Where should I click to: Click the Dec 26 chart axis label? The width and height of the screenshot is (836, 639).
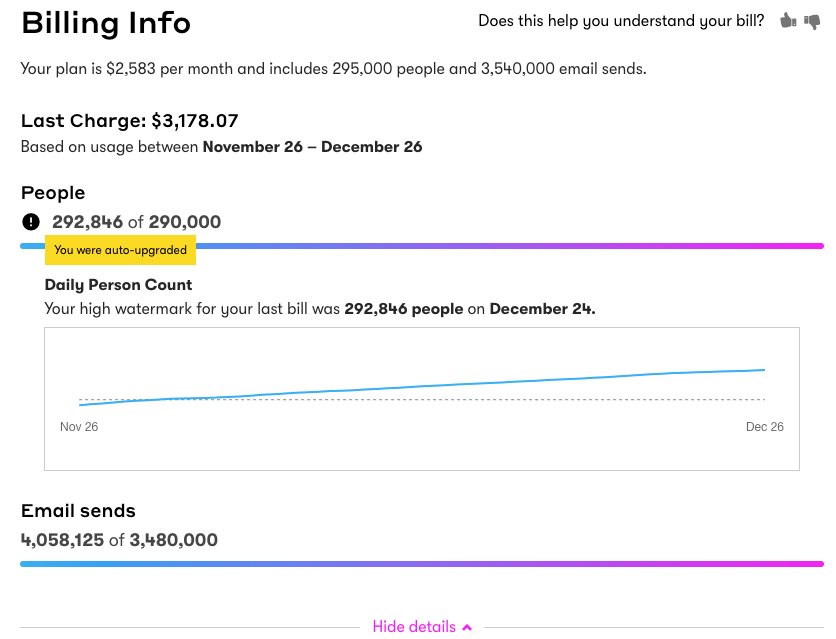(x=765, y=427)
